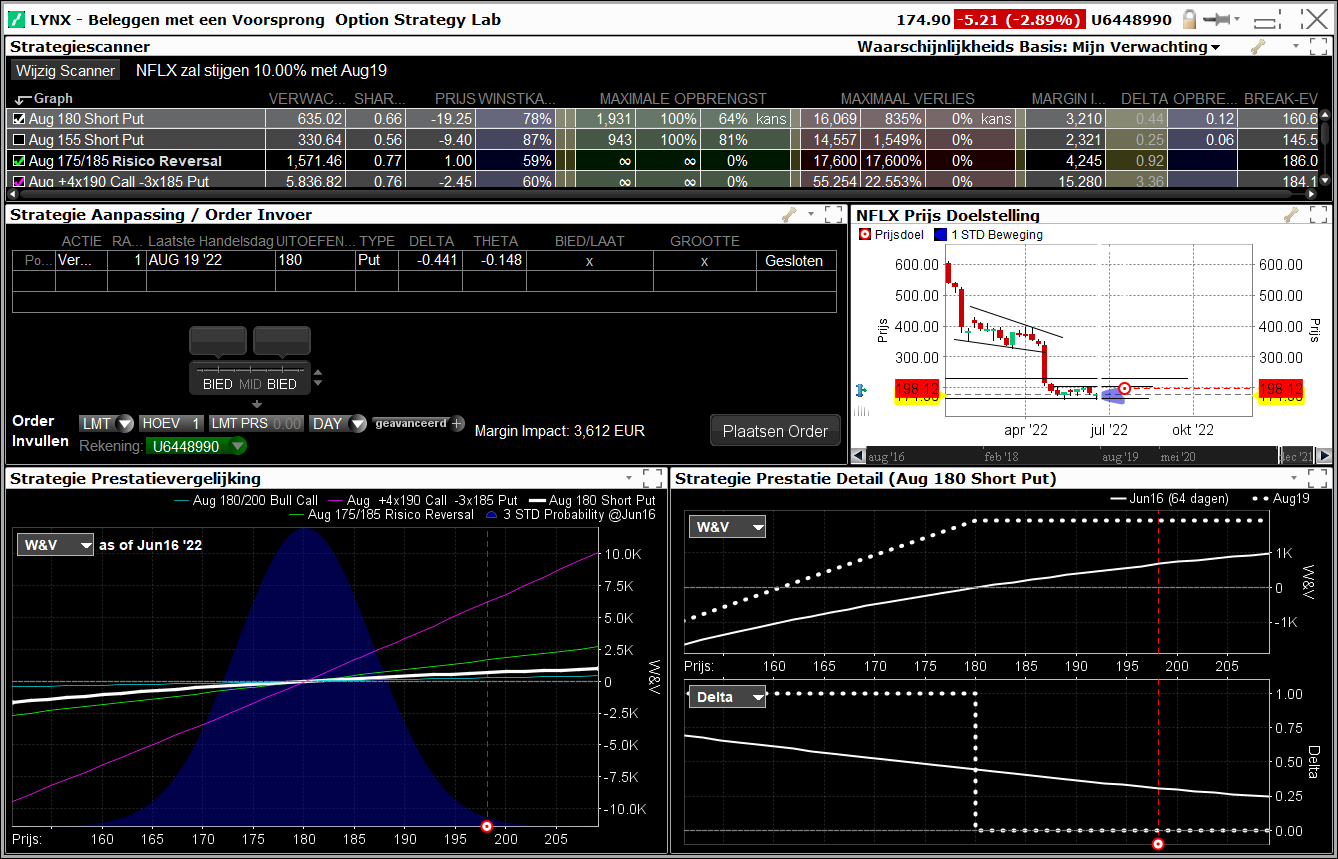Click account U6448990 in title bar
The image size is (1338, 859).
pyautogui.click(x=1131, y=19)
